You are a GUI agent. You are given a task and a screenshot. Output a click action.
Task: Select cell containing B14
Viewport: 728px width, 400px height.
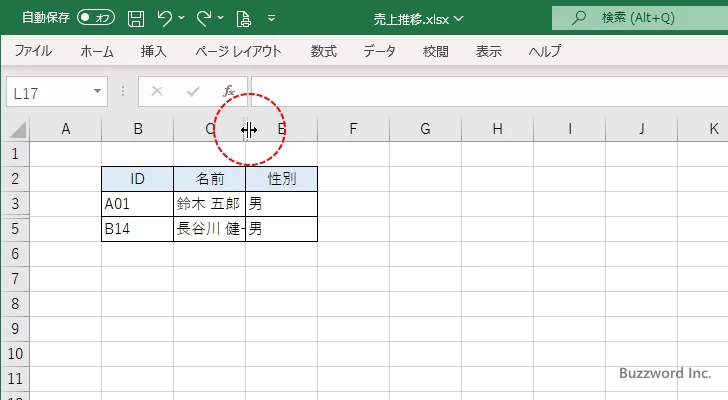137,229
